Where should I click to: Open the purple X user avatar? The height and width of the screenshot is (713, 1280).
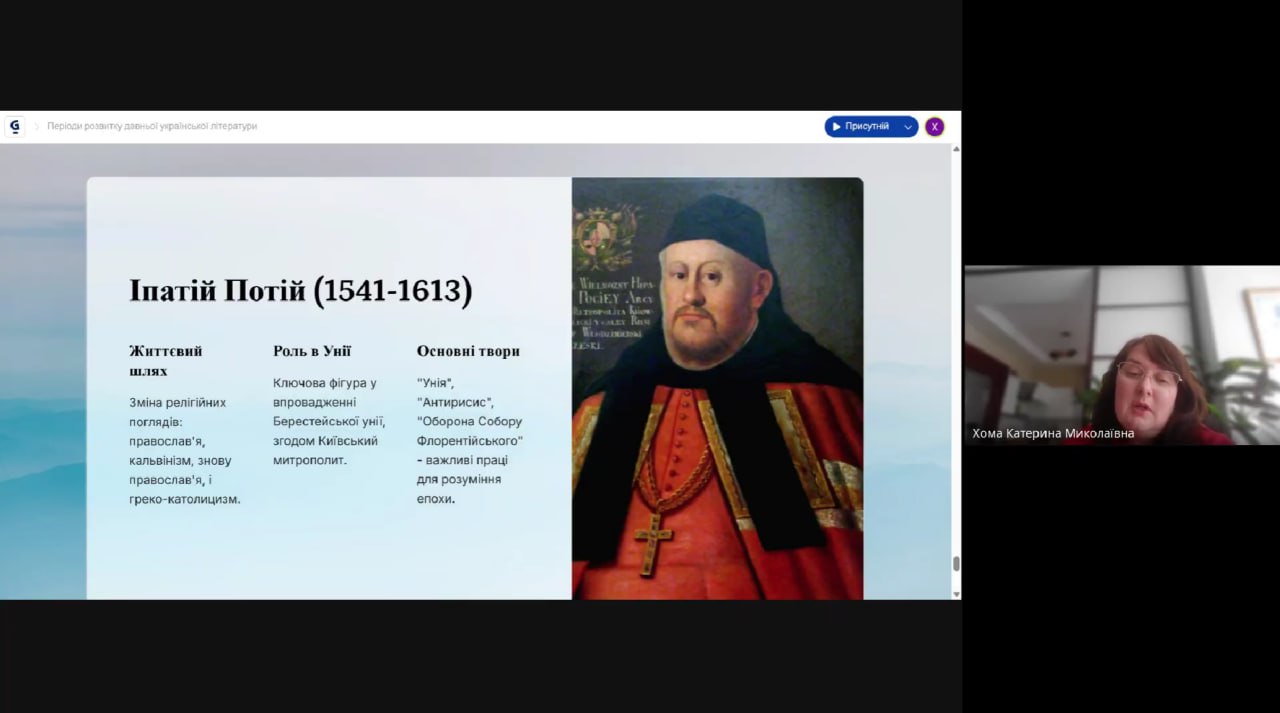coord(934,127)
